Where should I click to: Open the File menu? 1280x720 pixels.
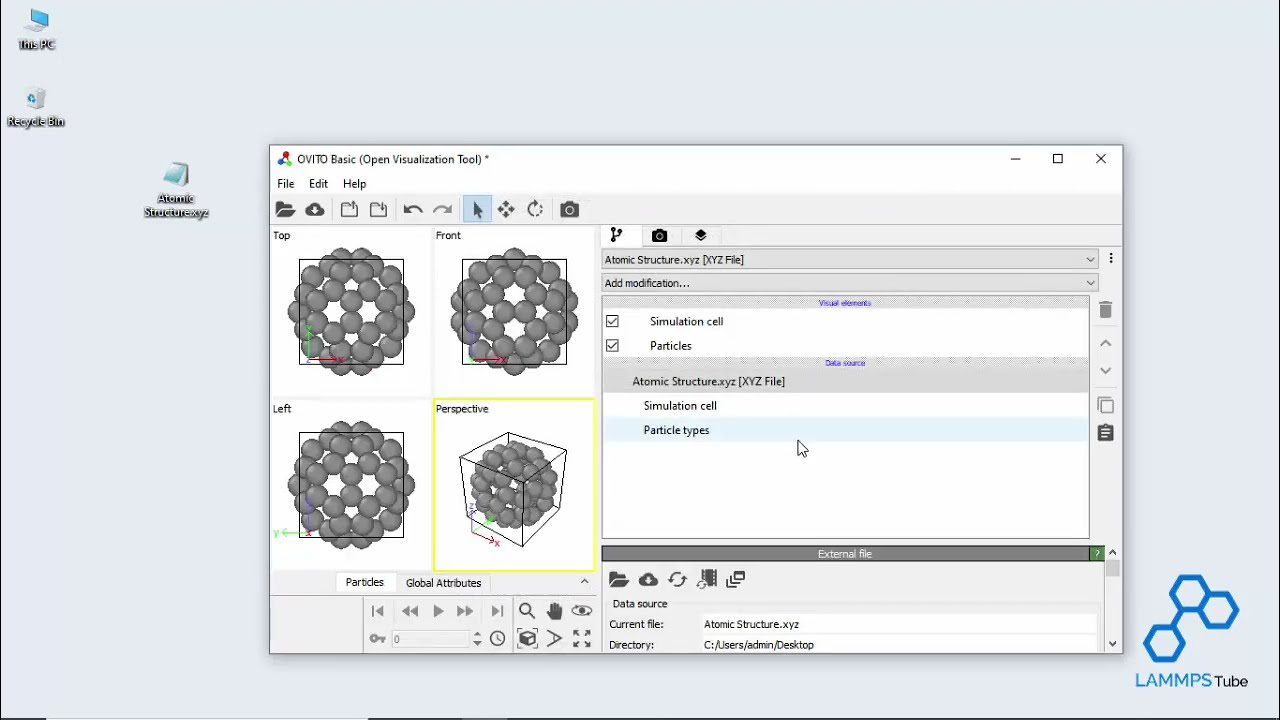[286, 184]
